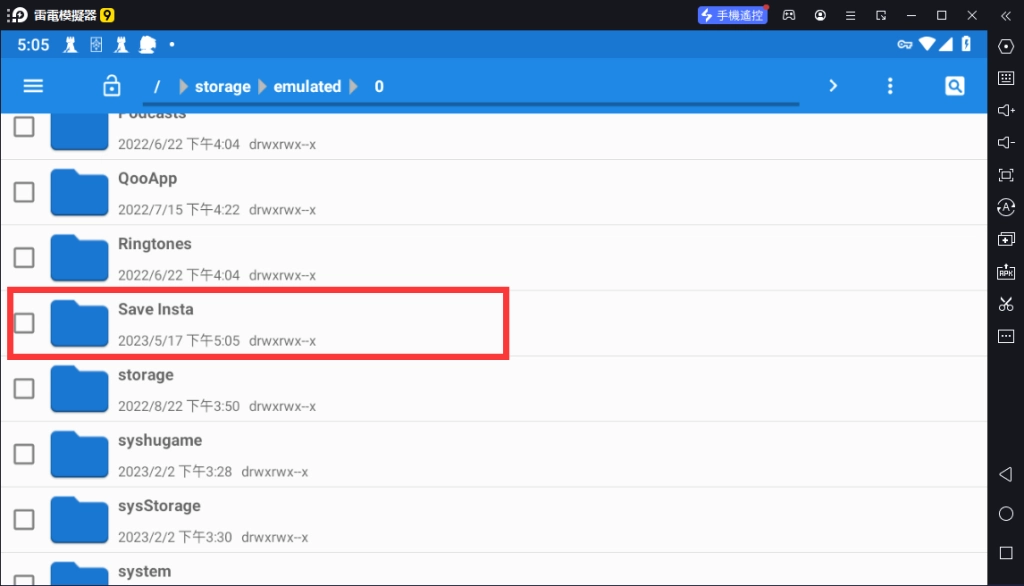Decrease volume with the speaker minus icon
The height and width of the screenshot is (586, 1024).
click(1006, 142)
